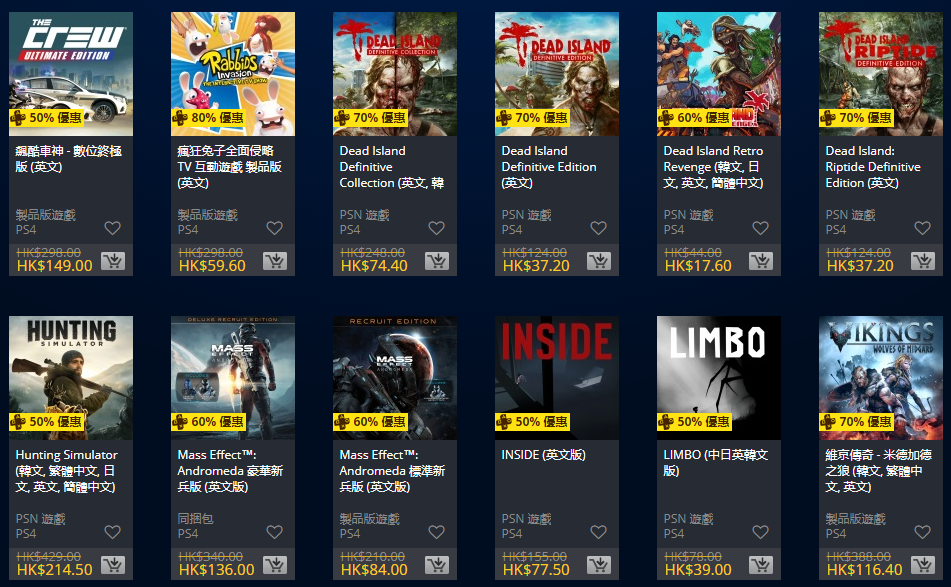951x587 pixels.
Task: Add LIMBO to cart
Action: point(761,565)
